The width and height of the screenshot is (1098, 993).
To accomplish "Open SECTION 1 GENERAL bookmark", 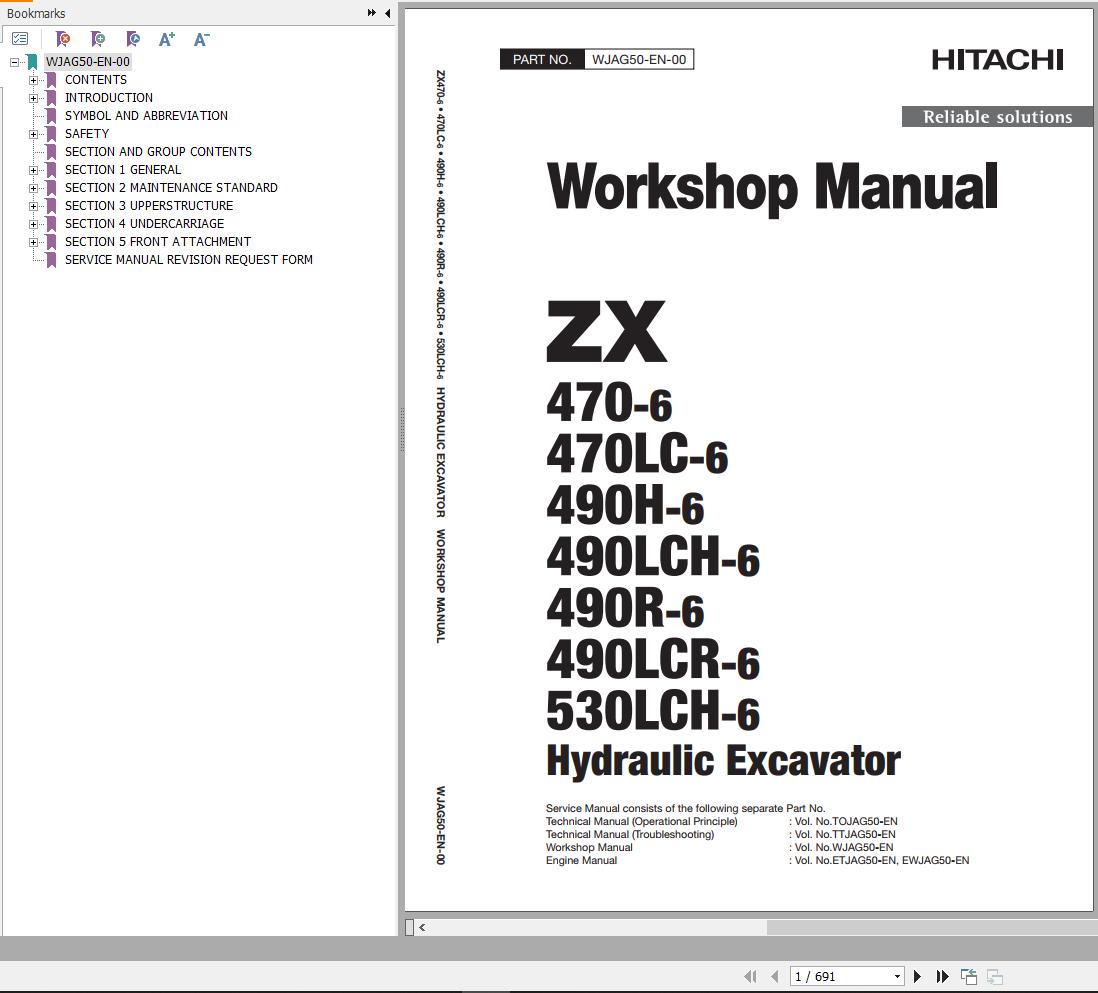I will tap(123, 169).
